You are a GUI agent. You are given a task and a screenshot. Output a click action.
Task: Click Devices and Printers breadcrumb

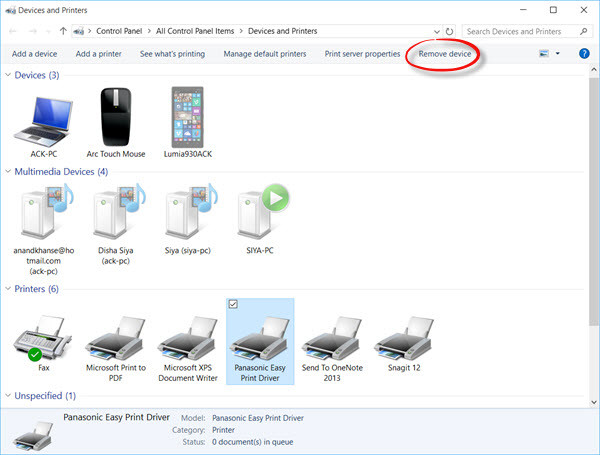pyautogui.click(x=282, y=31)
